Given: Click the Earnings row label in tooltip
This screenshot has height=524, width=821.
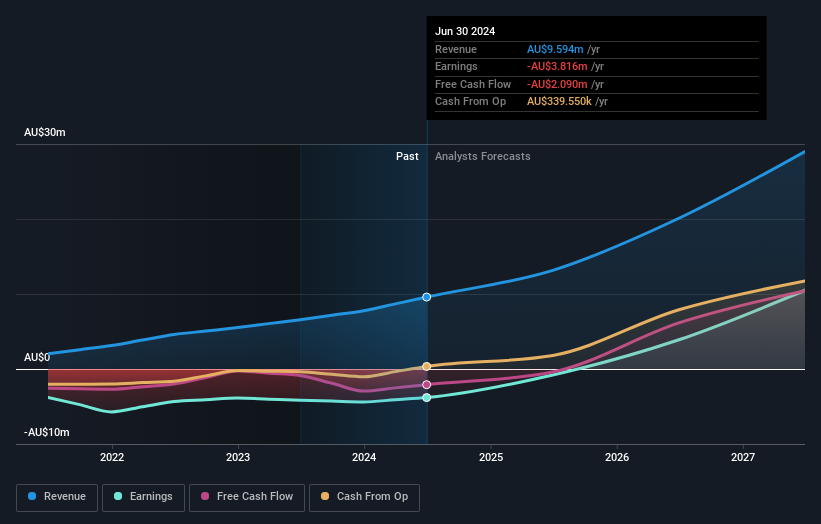Looking at the screenshot, I should (x=456, y=66).
